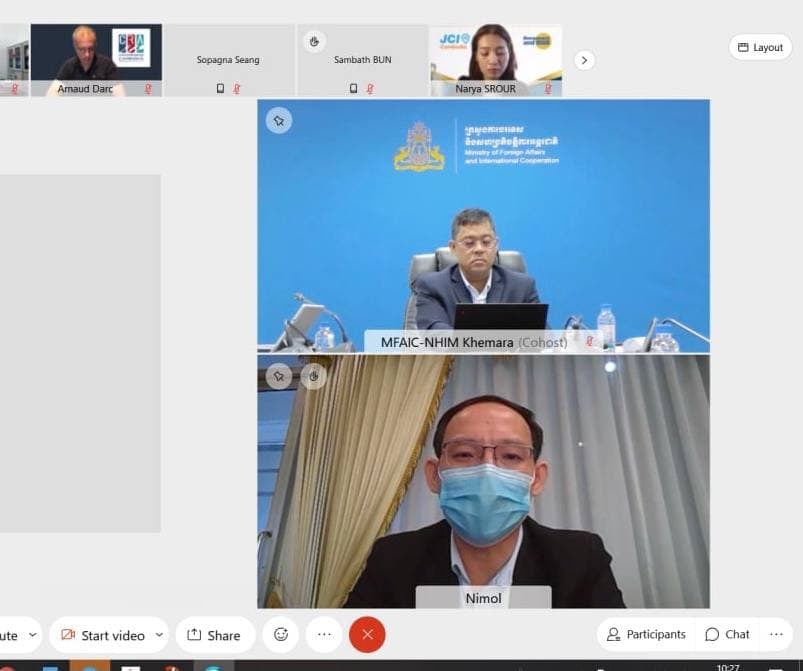
Task: Open the Start video options arrow
Action: pos(159,635)
